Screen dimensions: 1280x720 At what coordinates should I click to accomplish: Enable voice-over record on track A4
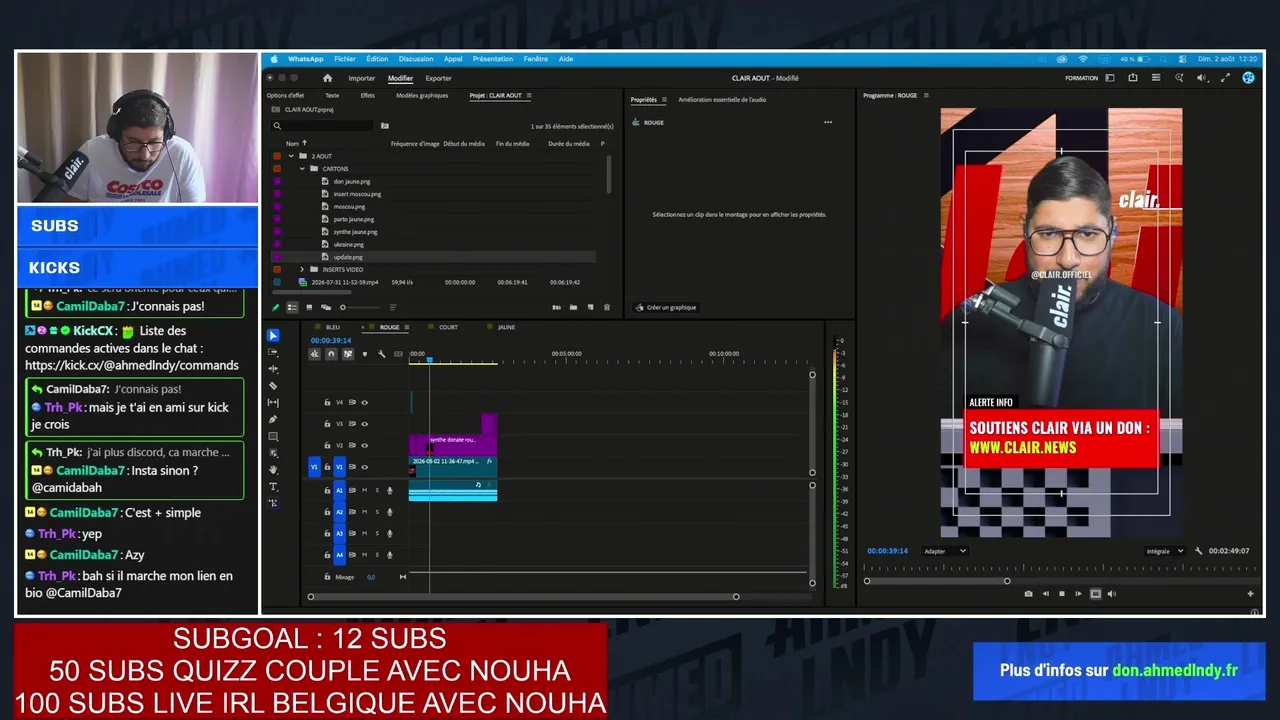pos(390,555)
